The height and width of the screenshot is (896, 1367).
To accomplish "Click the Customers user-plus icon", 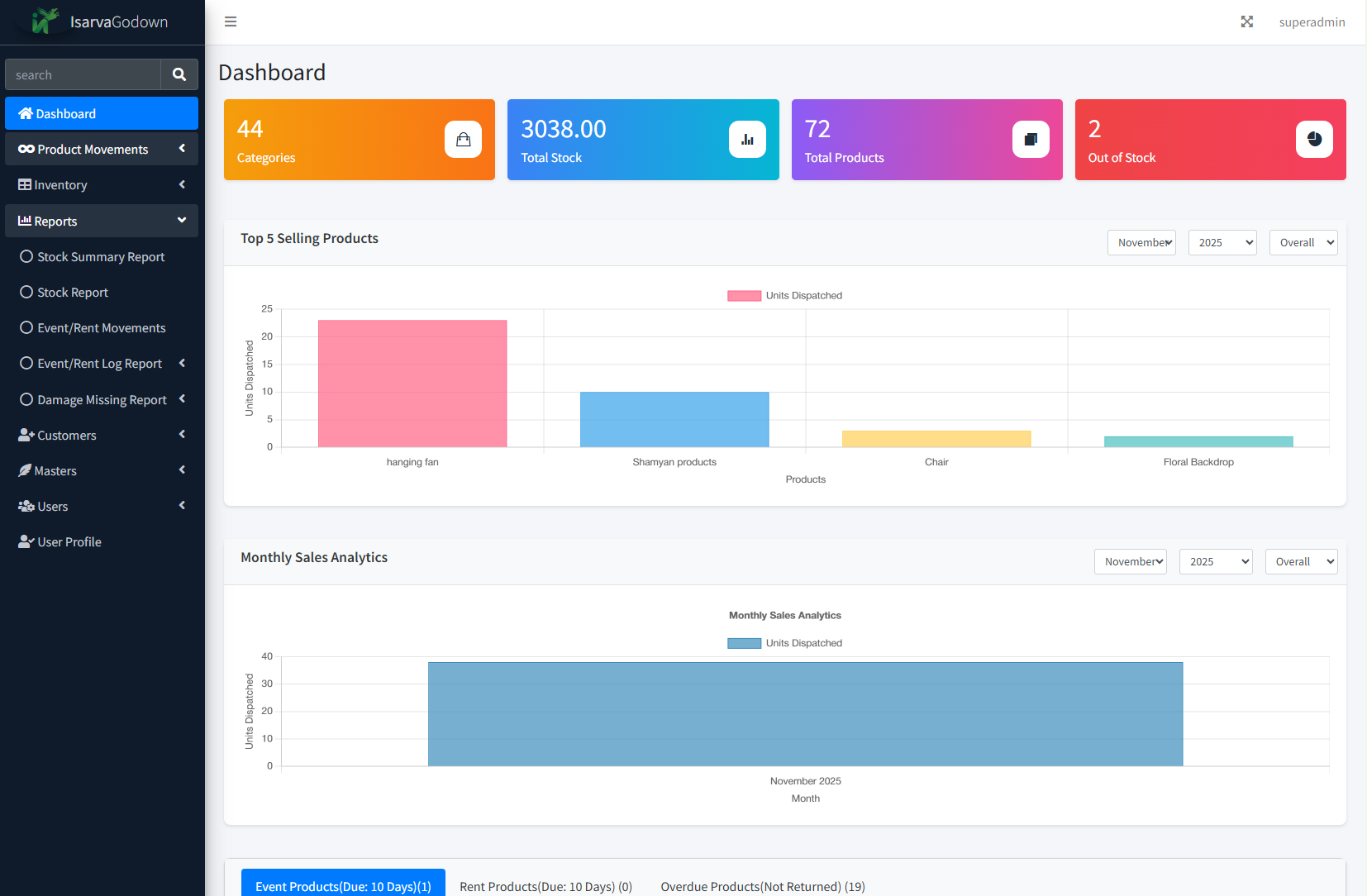I will pyautogui.click(x=26, y=435).
